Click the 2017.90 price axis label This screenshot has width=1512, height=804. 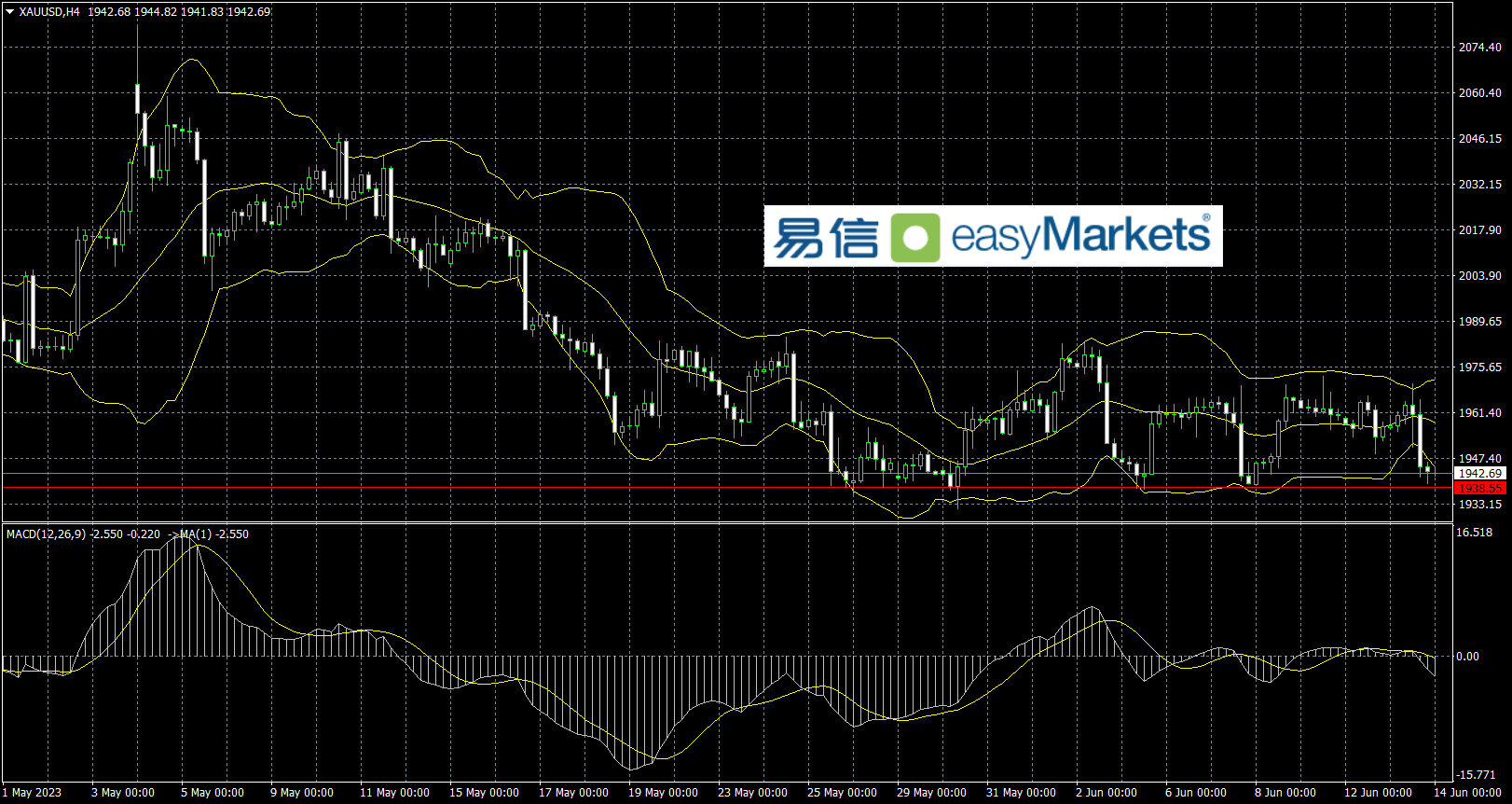point(1480,230)
